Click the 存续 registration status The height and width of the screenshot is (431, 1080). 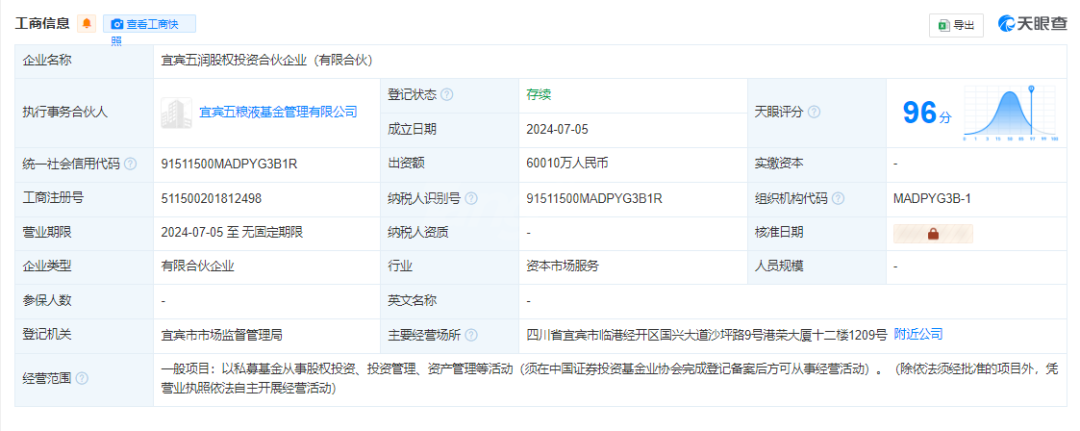pos(539,95)
